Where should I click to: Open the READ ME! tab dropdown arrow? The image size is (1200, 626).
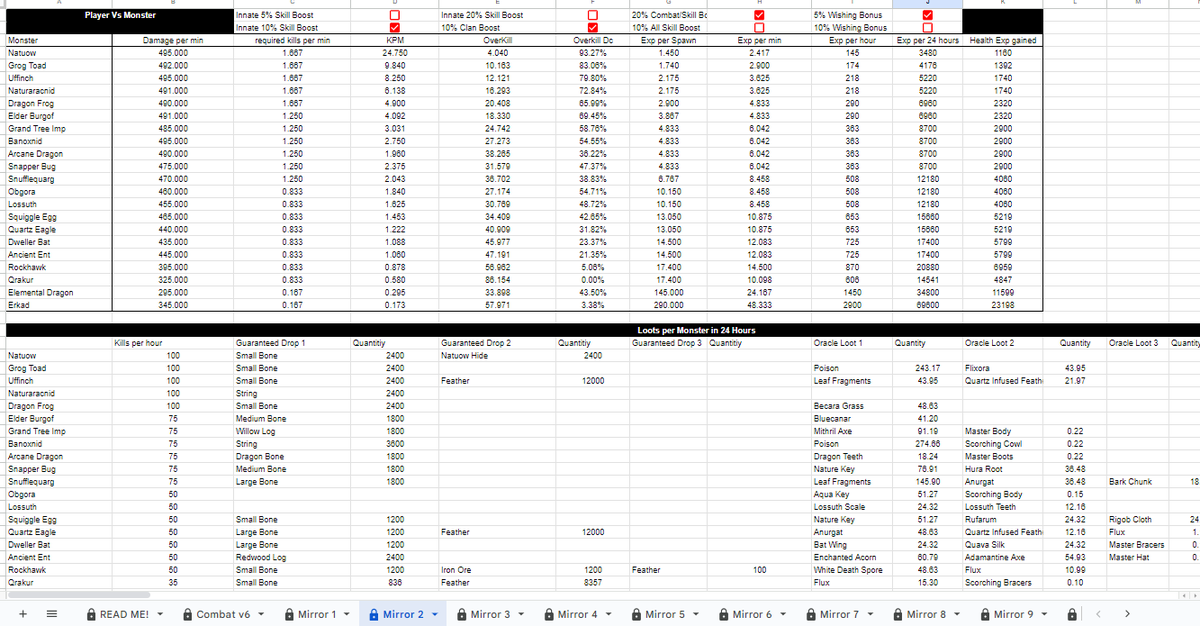tap(162, 614)
